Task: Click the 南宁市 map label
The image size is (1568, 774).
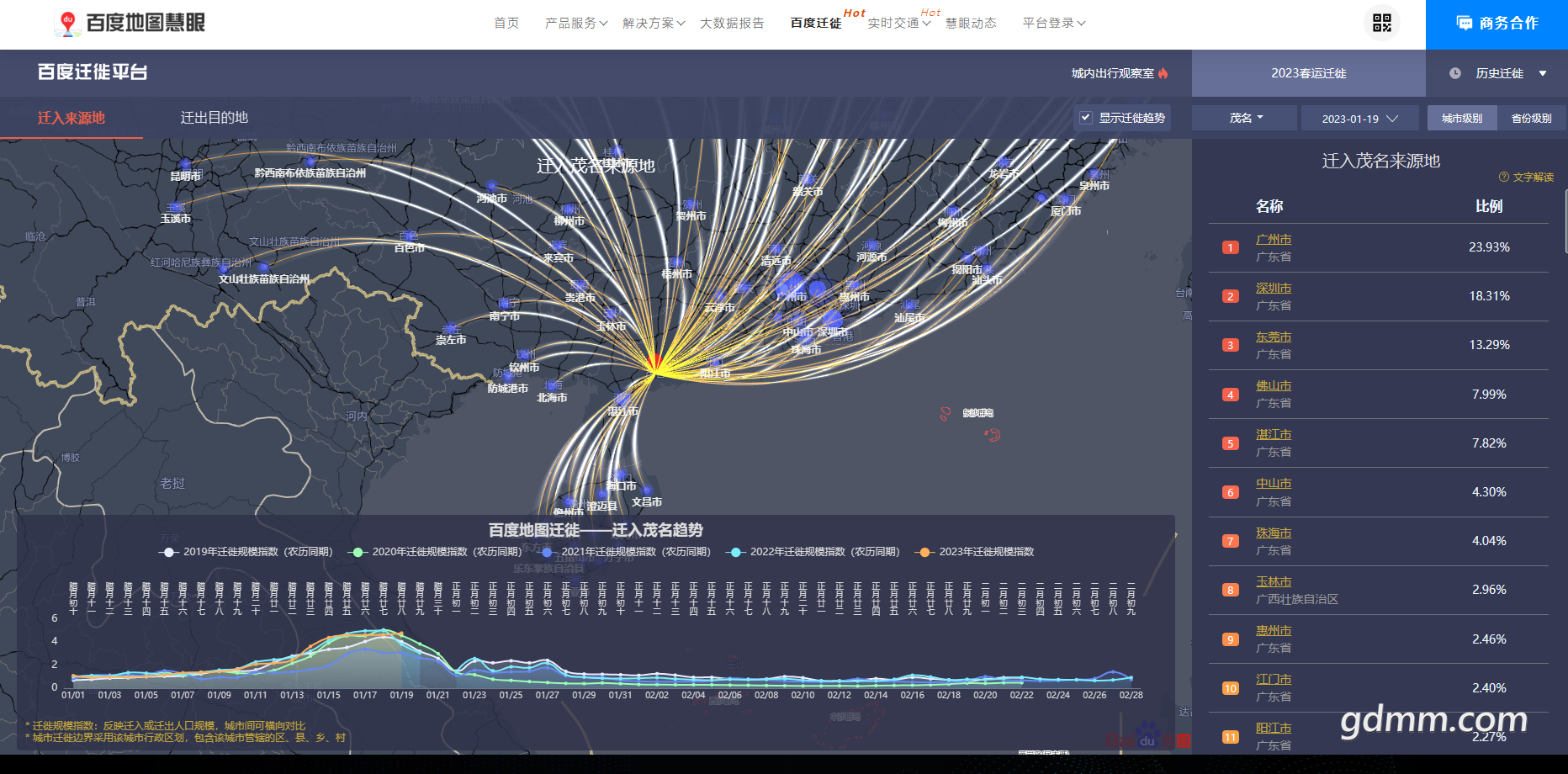Action: [504, 316]
